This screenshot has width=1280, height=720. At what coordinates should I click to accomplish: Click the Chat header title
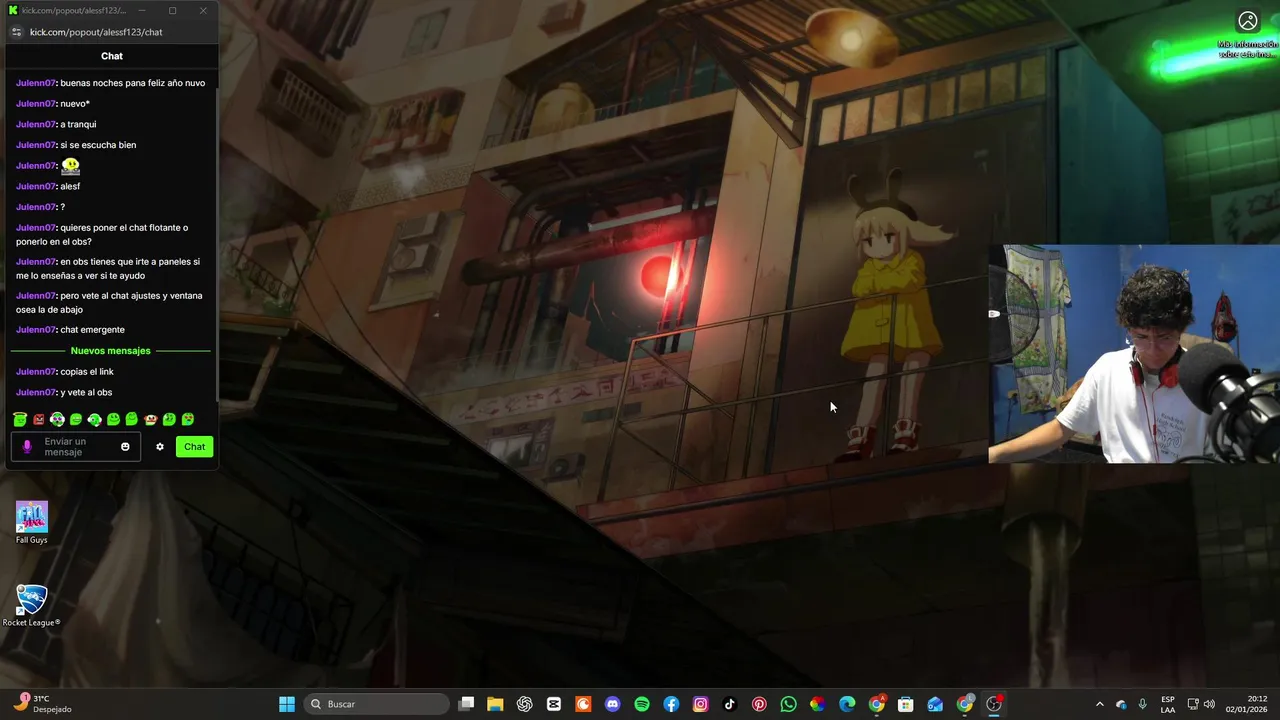pyautogui.click(x=112, y=56)
